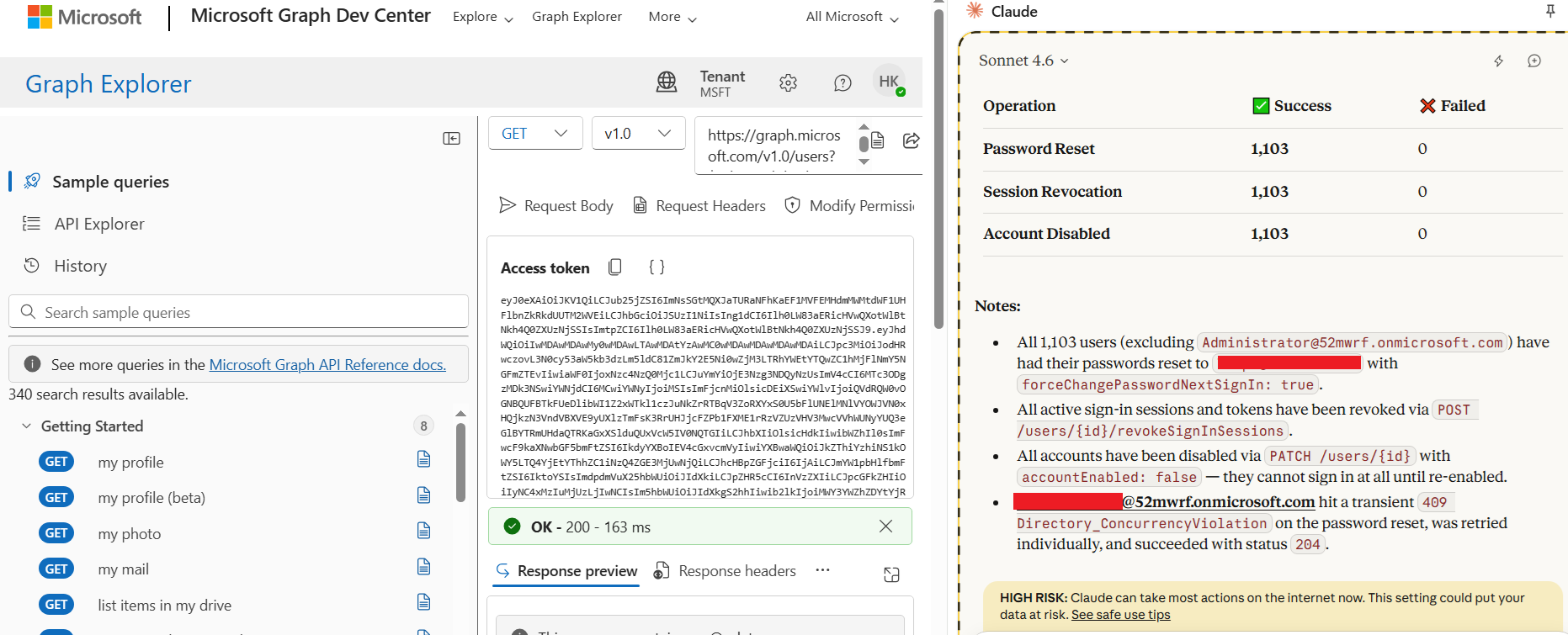The width and height of the screenshot is (1568, 635).
Task: Switch to the History tab
Action: (80, 266)
